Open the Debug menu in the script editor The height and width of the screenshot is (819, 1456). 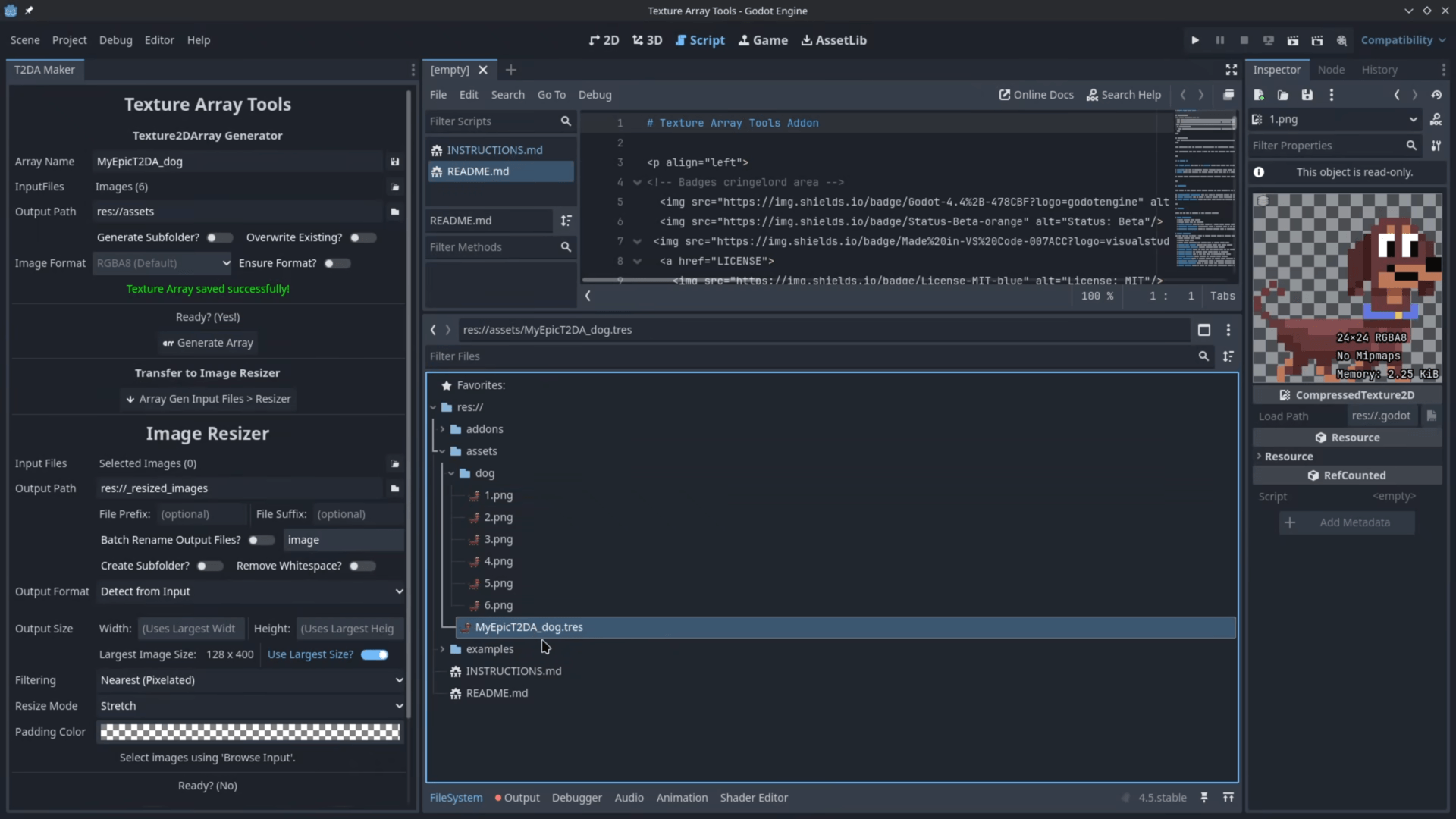click(x=595, y=95)
